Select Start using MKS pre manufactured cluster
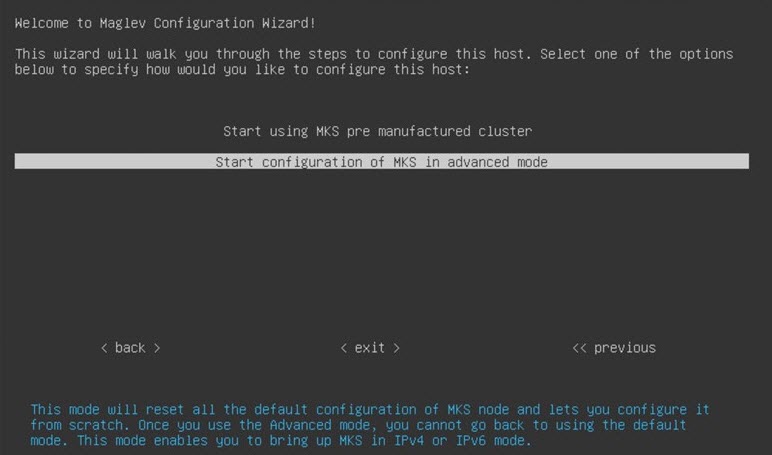This screenshot has height=455, width=772. (378, 131)
